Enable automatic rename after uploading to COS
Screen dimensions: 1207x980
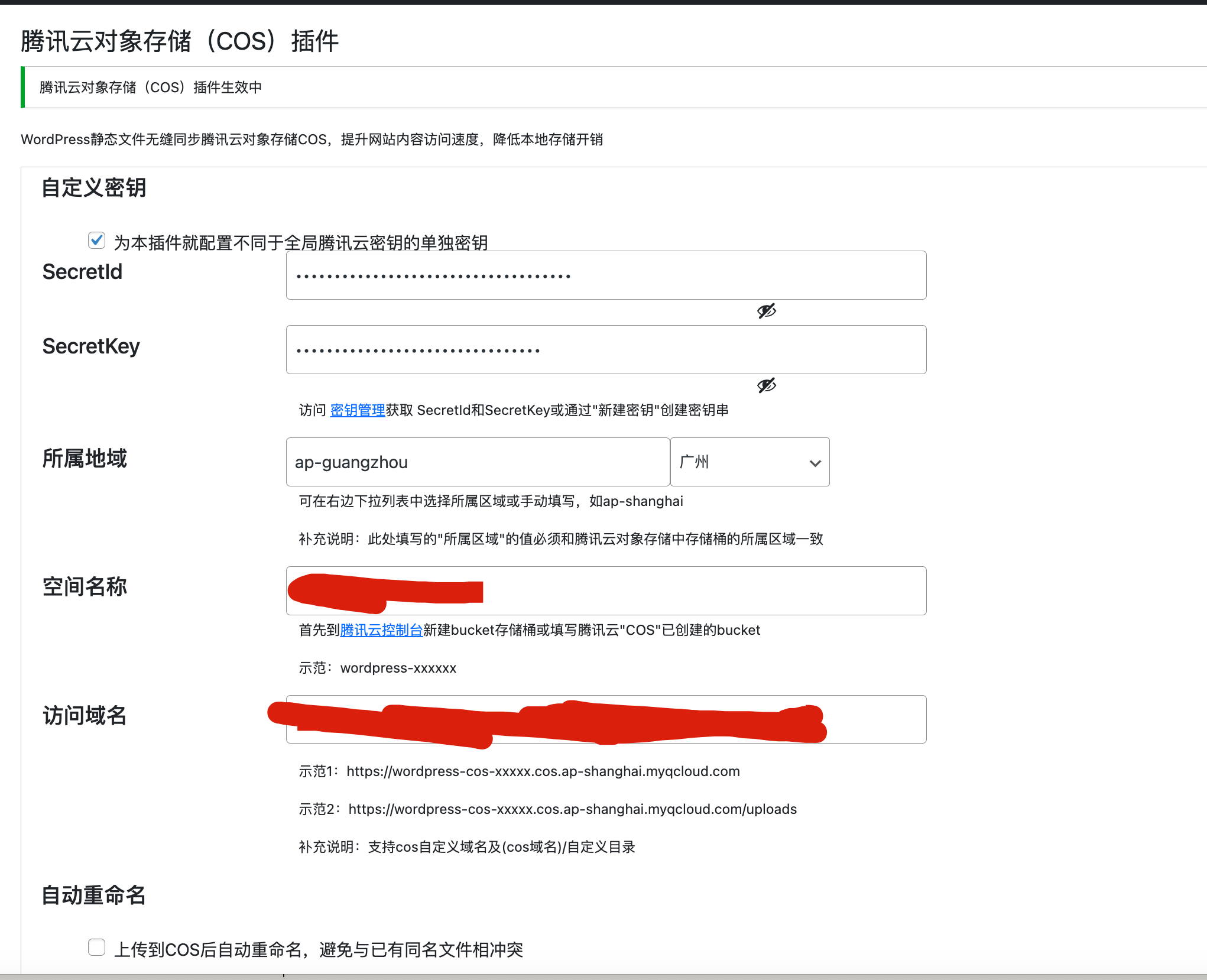[x=96, y=946]
